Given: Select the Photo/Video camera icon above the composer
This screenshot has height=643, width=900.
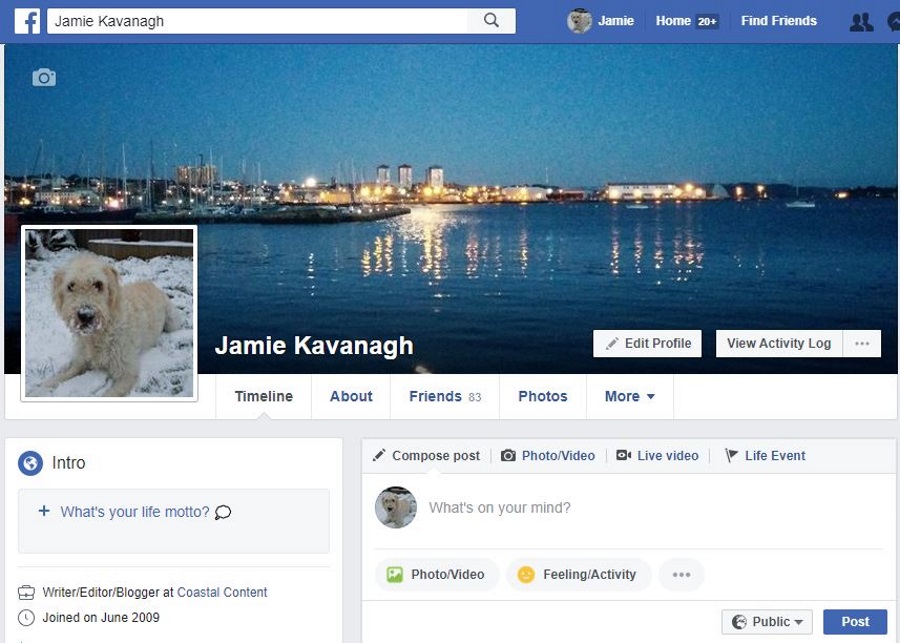Looking at the screenshot, I should 510,455.
